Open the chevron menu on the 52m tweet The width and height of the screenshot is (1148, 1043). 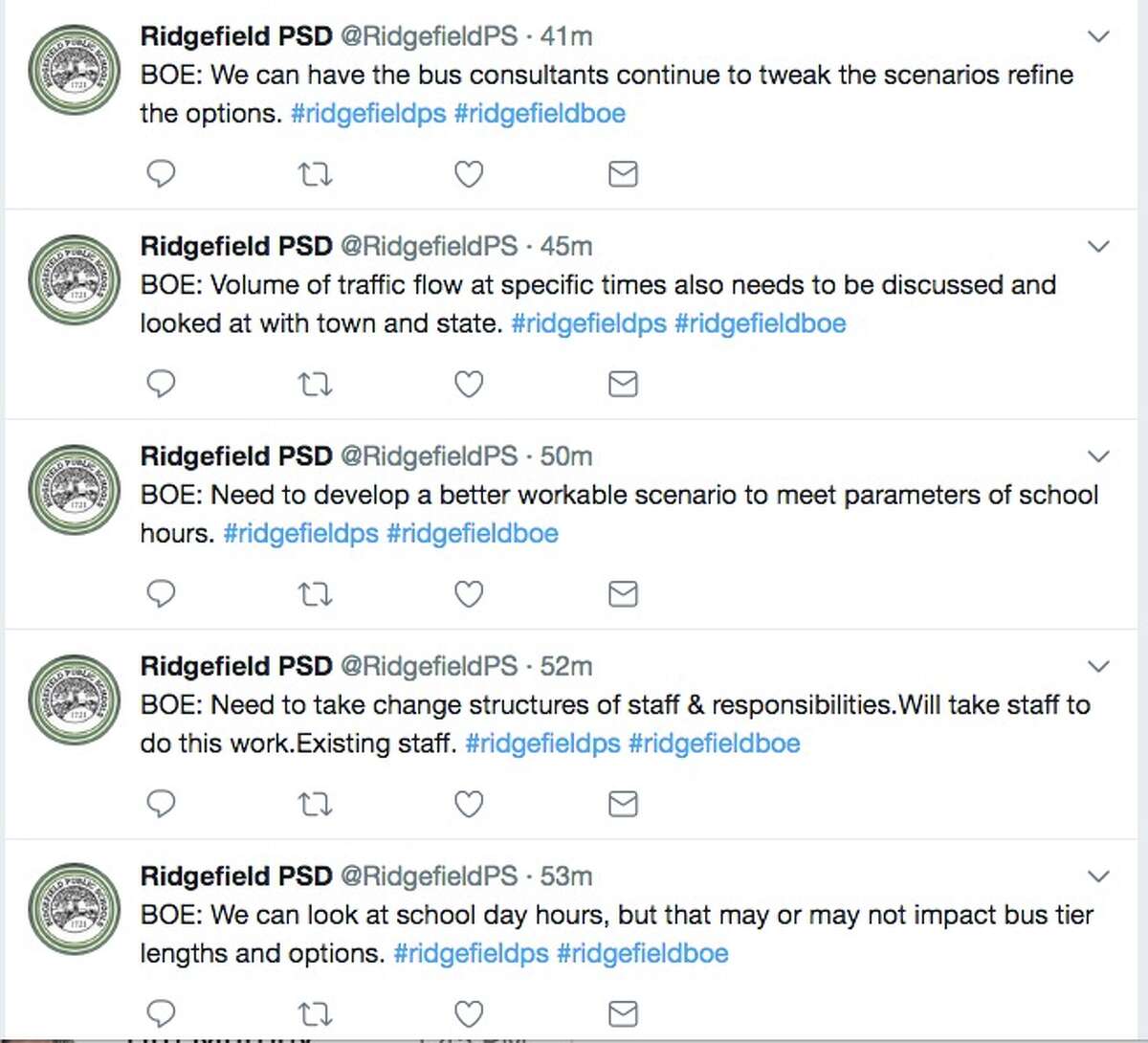[x=1099, y=667]
